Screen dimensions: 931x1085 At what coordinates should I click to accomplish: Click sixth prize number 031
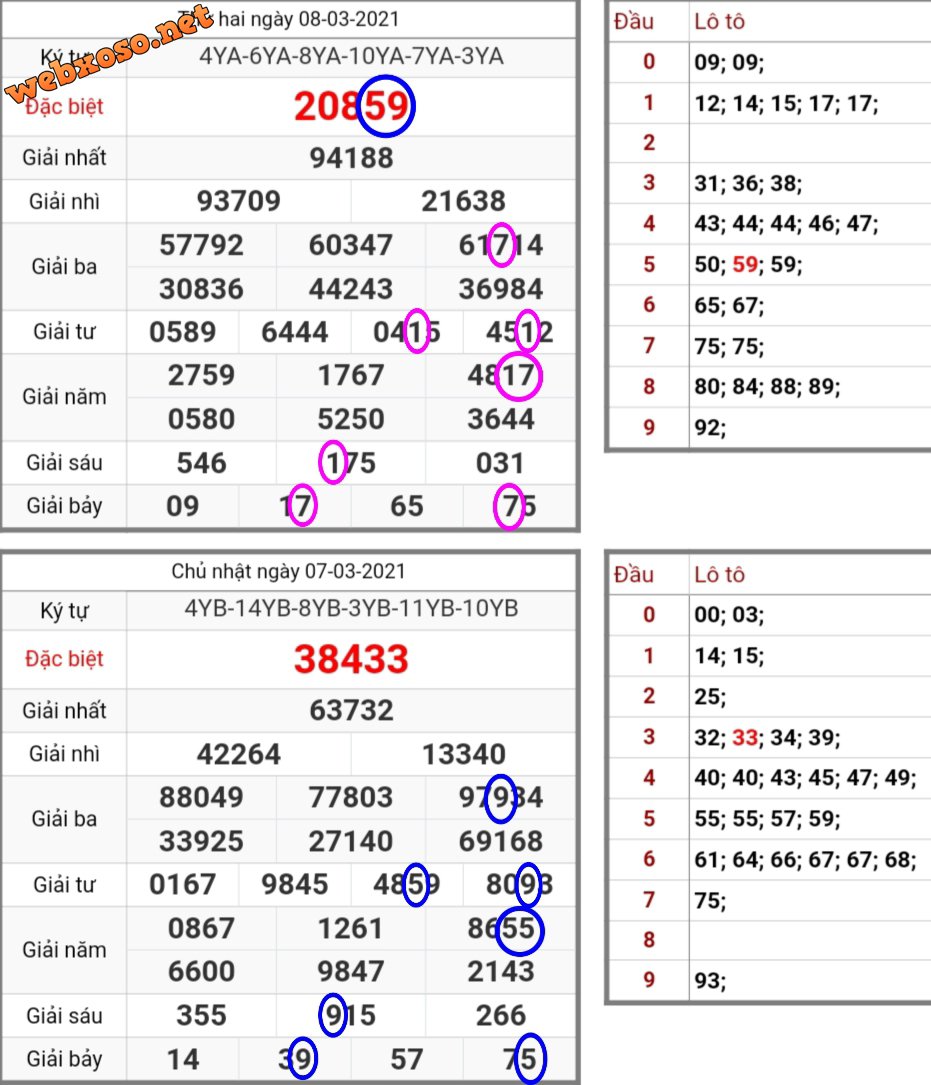pyautogui.click(x=500, y=463)
